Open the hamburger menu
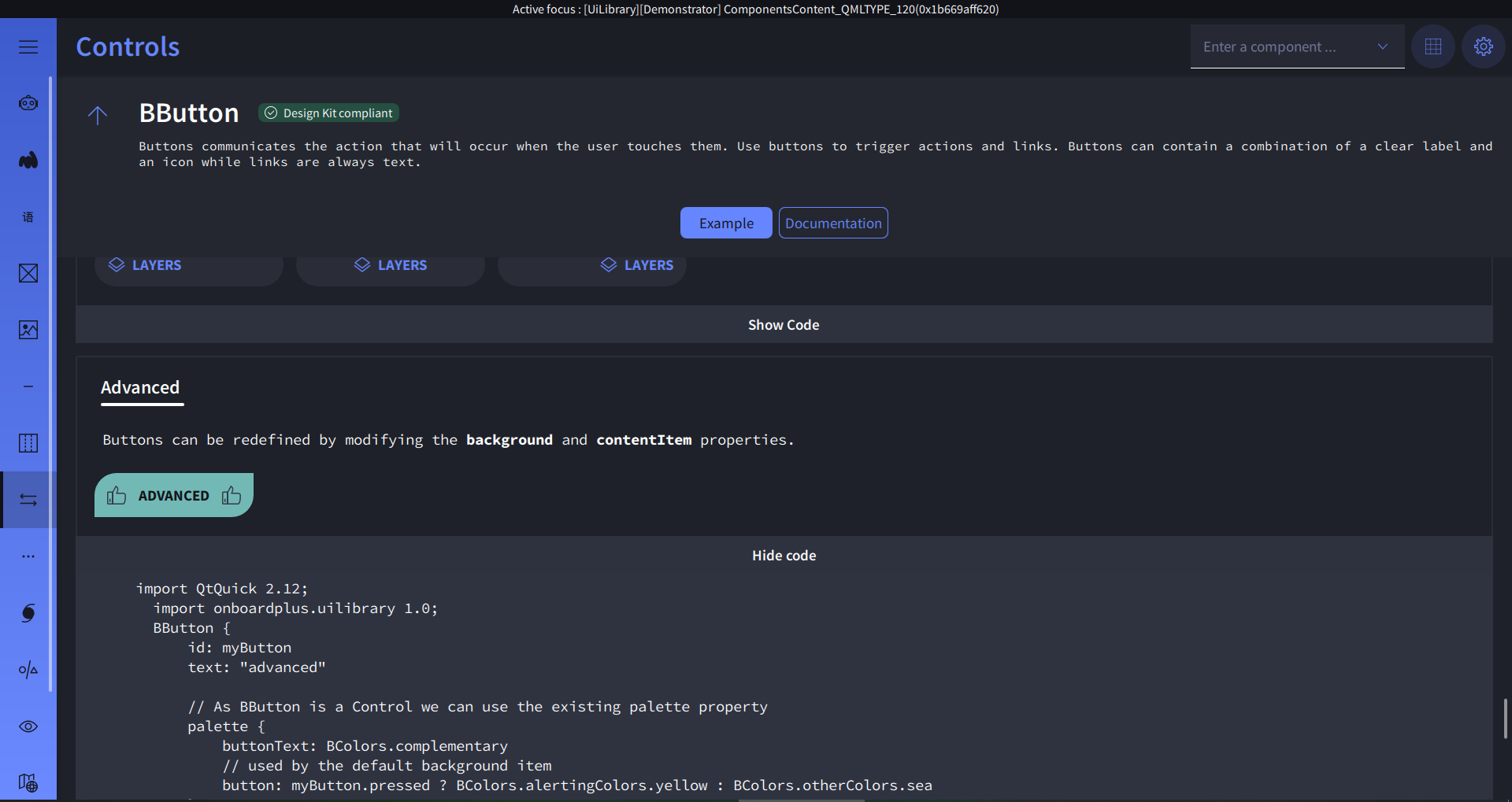Image resolution: width=1512 pixels, height=802 pixels. click(x=28, y=47)
